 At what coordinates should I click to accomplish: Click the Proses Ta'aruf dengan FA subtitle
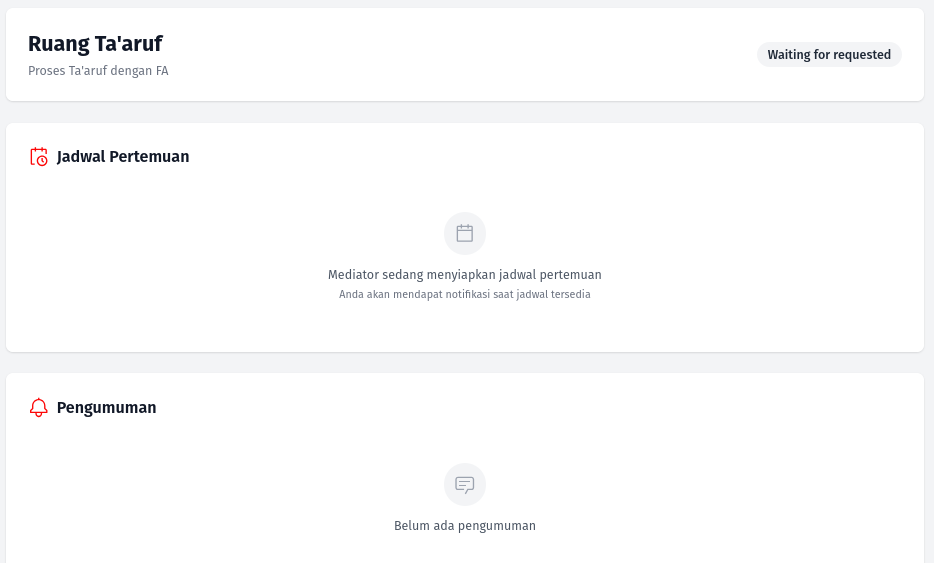tap(98, 71)
